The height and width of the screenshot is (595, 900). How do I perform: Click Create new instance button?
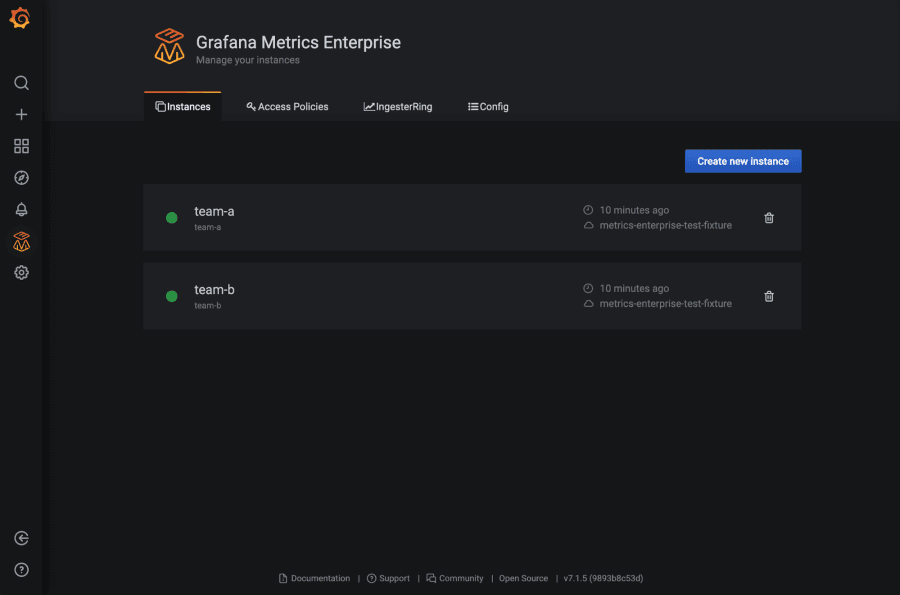coord(743,161)
